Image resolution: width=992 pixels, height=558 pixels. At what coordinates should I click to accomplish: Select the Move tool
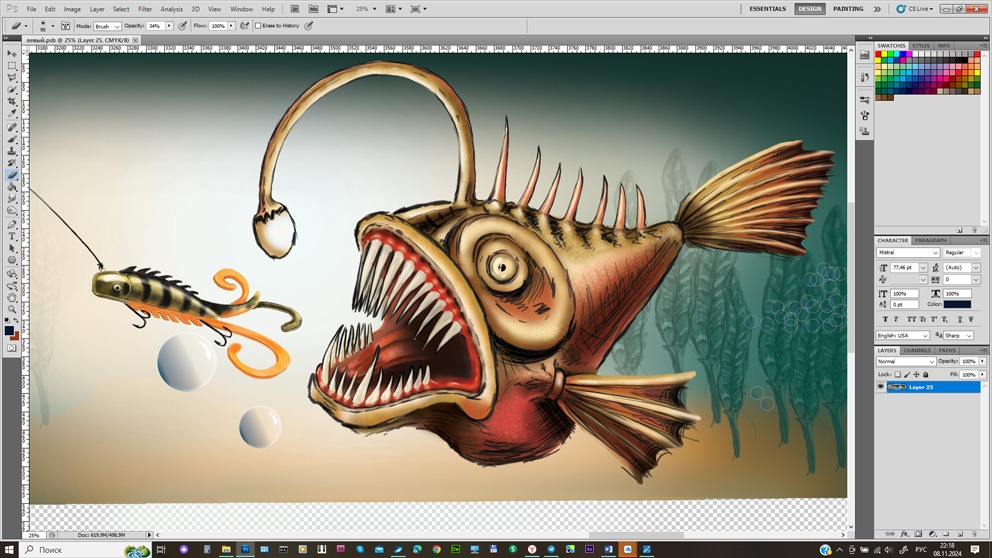(12, 54)
